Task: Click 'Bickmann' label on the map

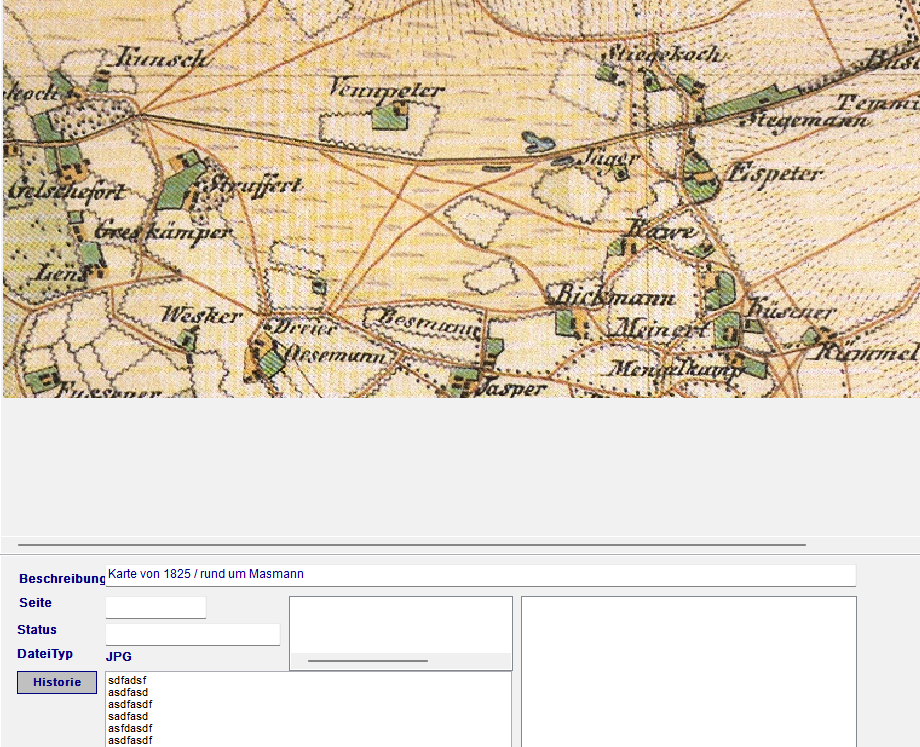Action: [614, 297]
